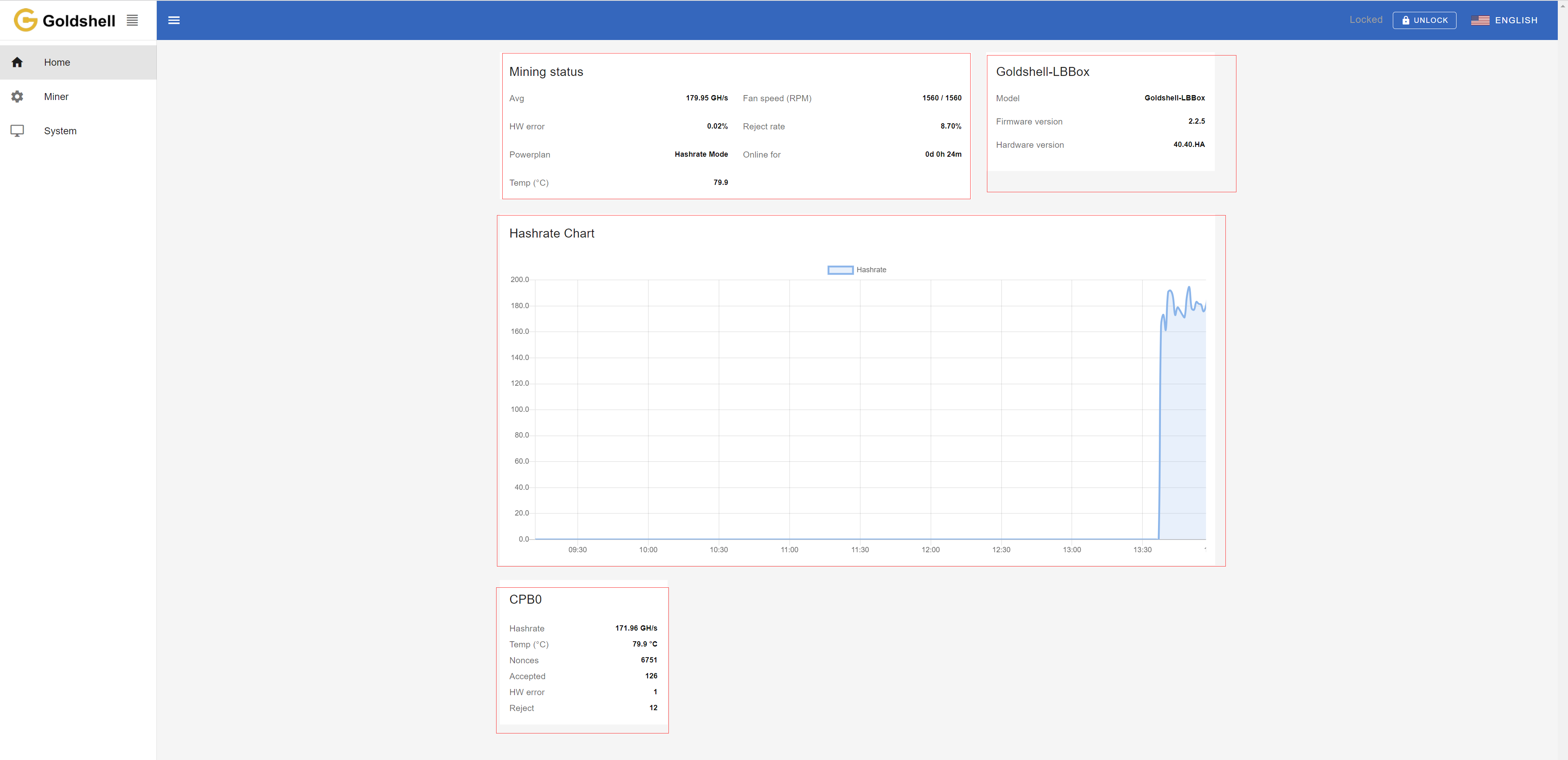Click the Online for value 0d 0h 24m
Image resolution: width=1568 pixels, height=760 pixels.
point(944,155)
